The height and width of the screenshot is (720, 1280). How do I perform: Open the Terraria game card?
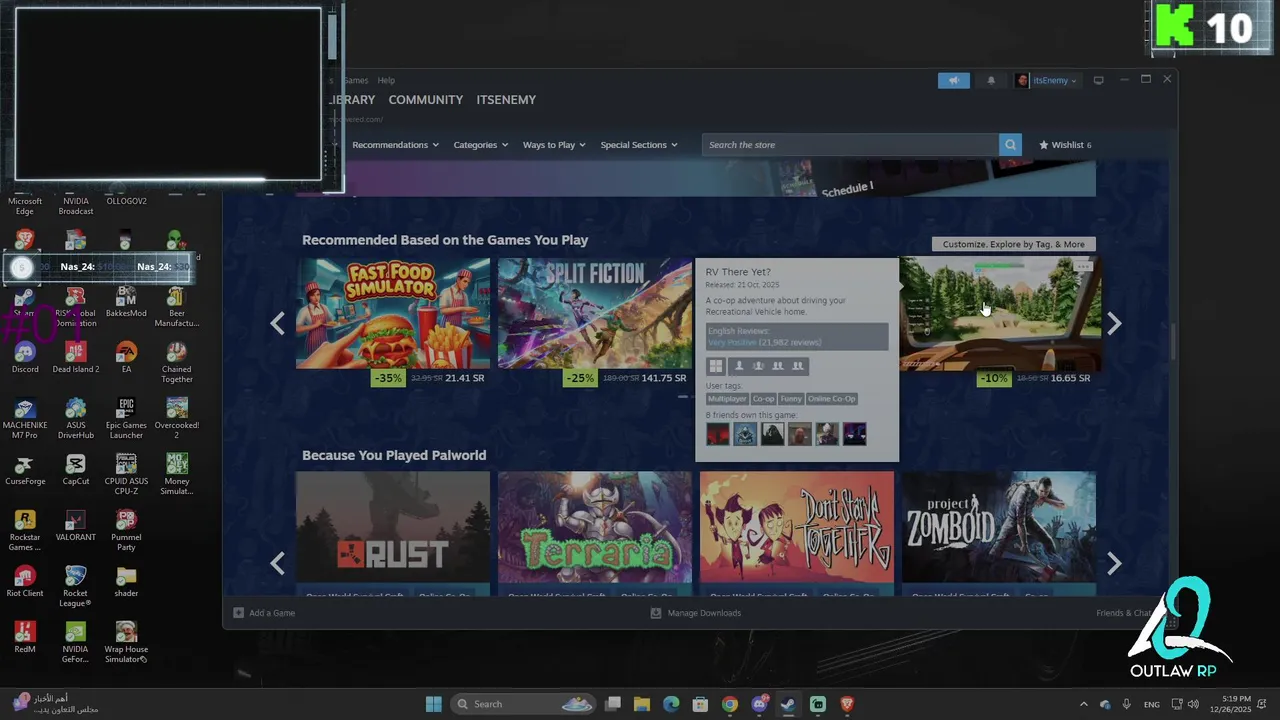[595, 527]
